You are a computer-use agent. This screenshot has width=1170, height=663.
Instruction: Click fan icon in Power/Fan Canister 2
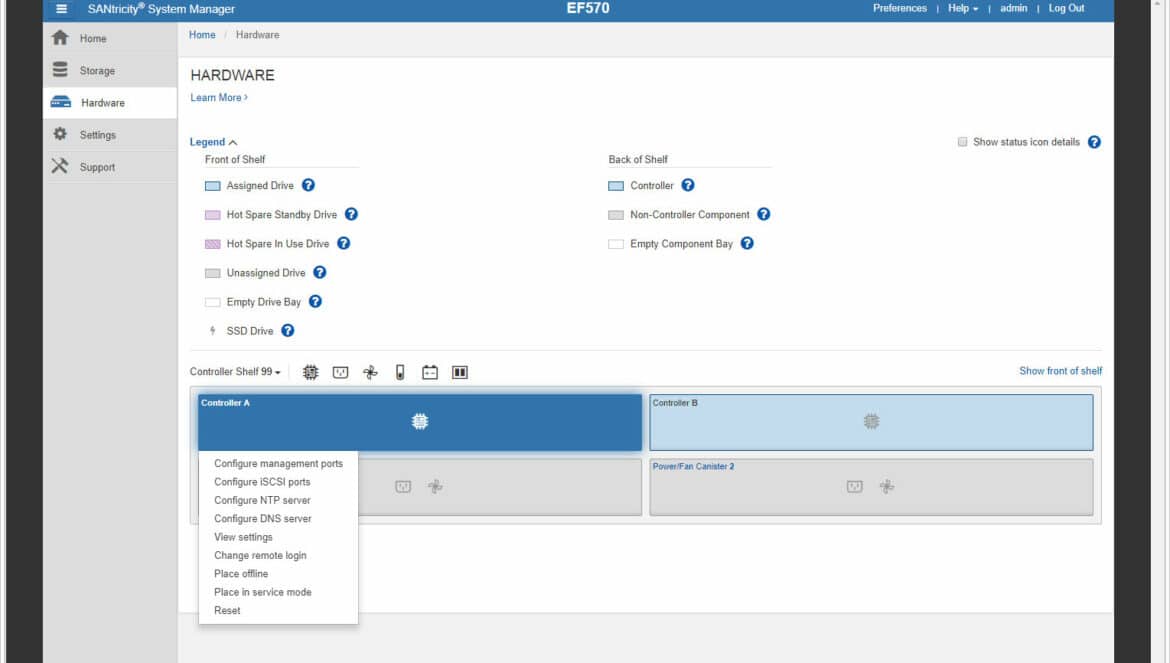point(886,487)
